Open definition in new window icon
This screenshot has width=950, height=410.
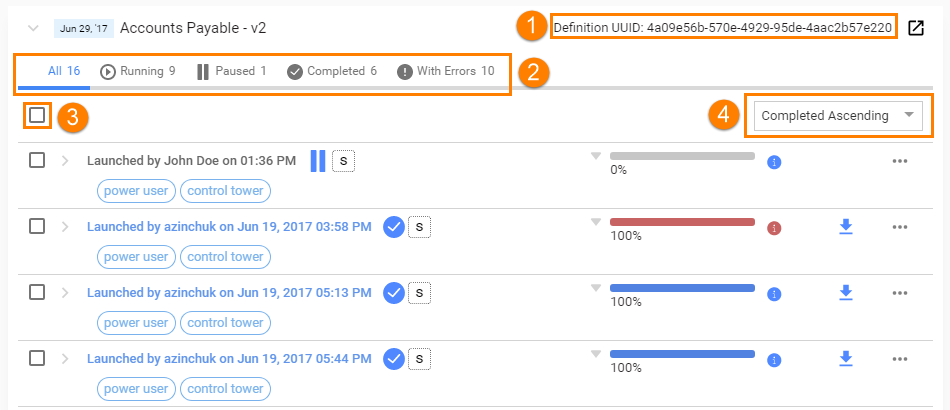point(916,28)
